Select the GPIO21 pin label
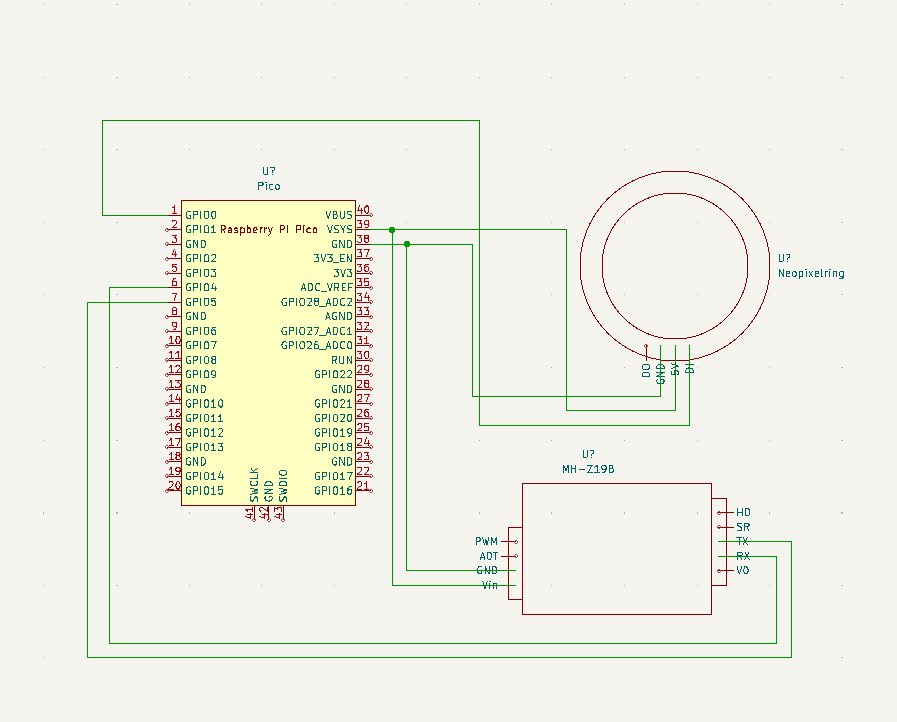Screen dimensions: 897x722 pos(334,404)
